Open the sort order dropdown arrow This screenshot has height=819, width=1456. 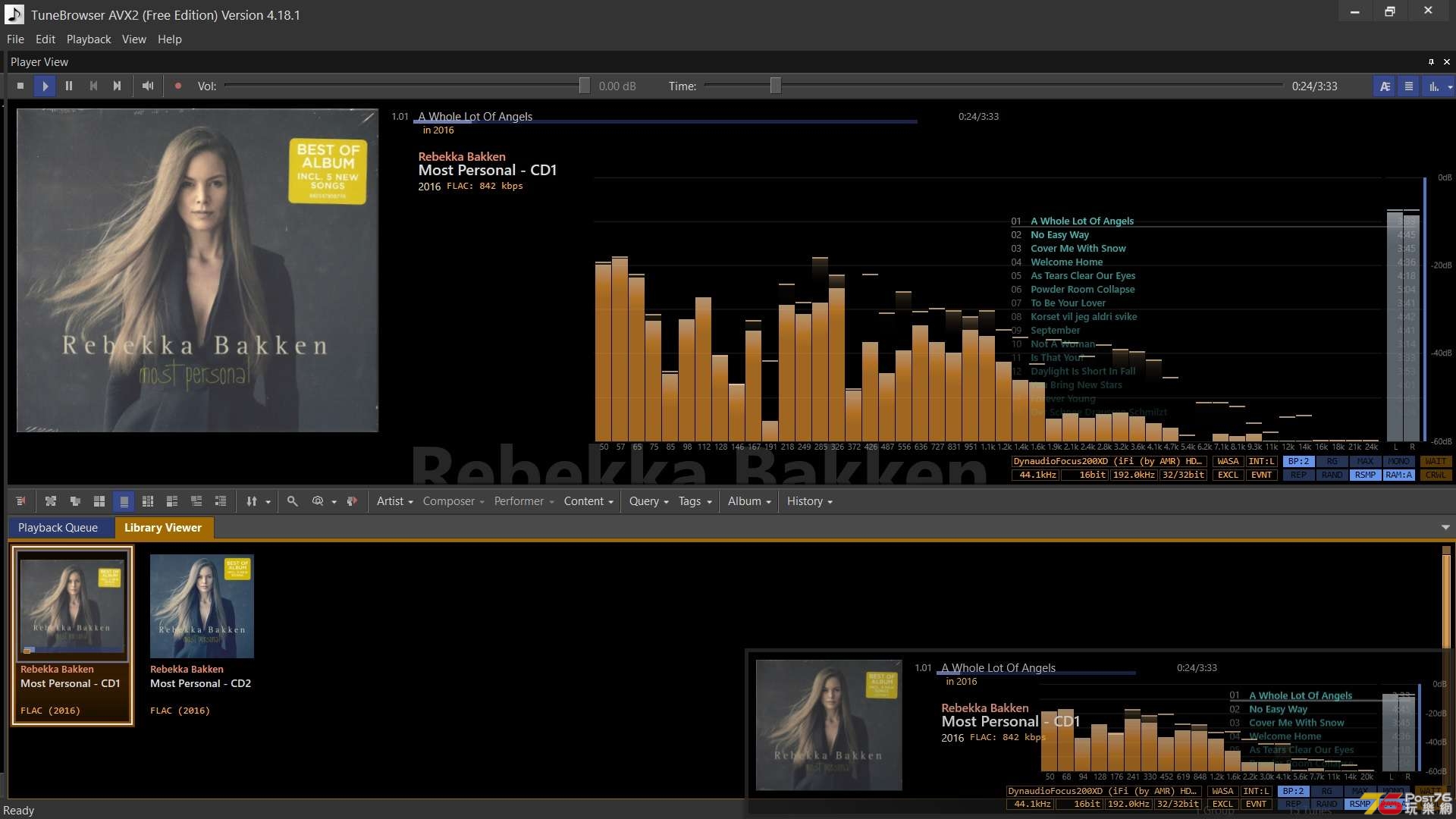pos(268,502)
